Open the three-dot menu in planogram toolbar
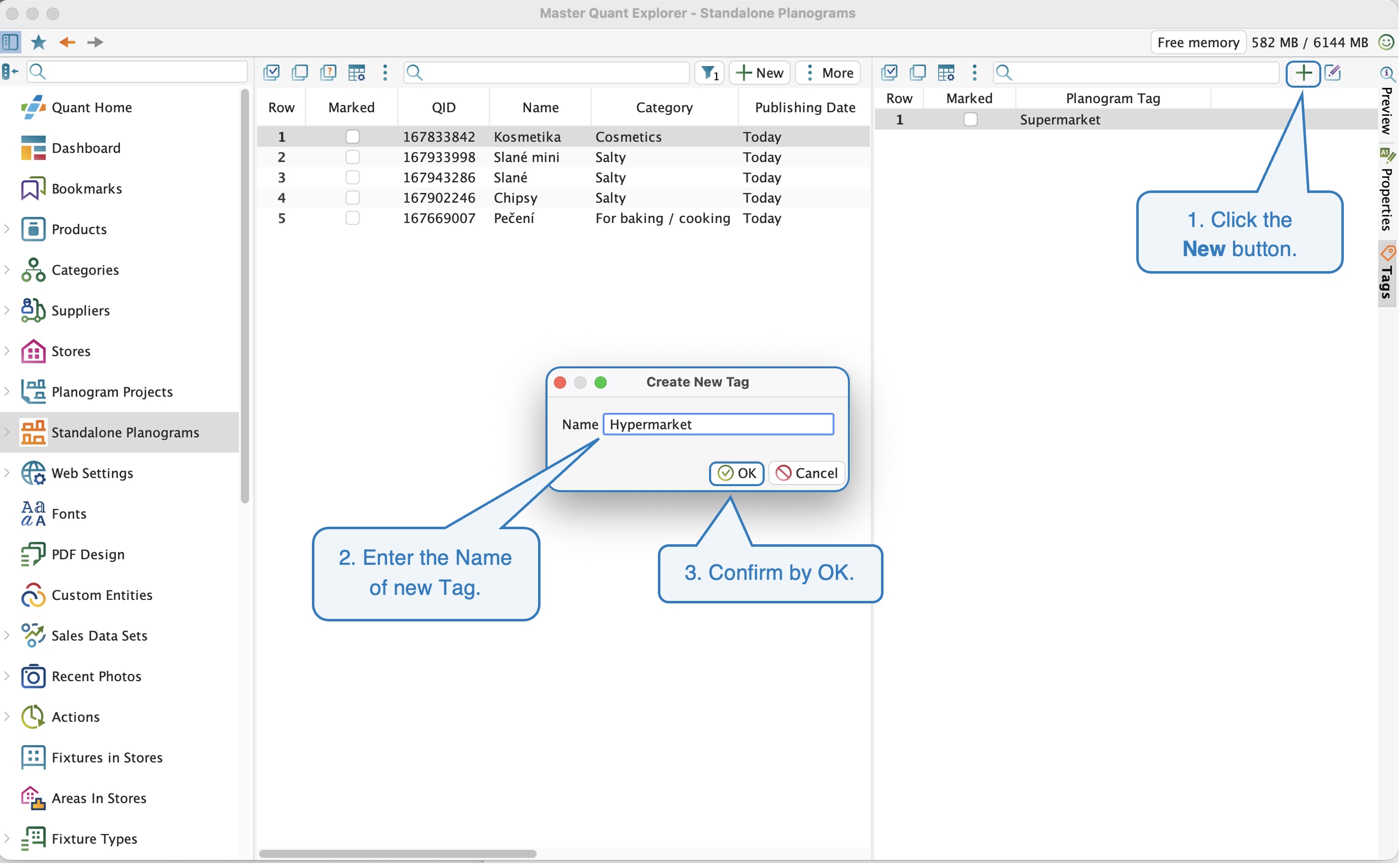Image resolution: width=1400 pixels, height=866 pixels. coord(385,72)
